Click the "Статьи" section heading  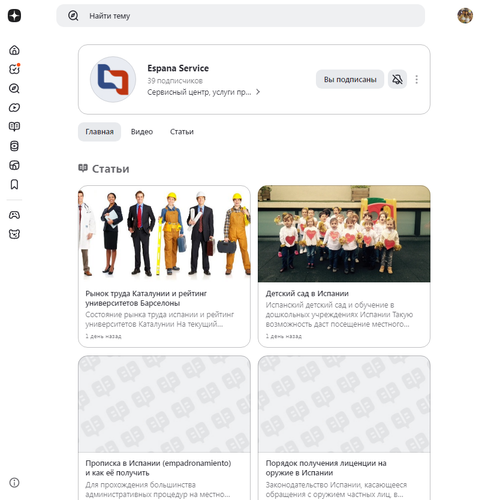point(110,169)
